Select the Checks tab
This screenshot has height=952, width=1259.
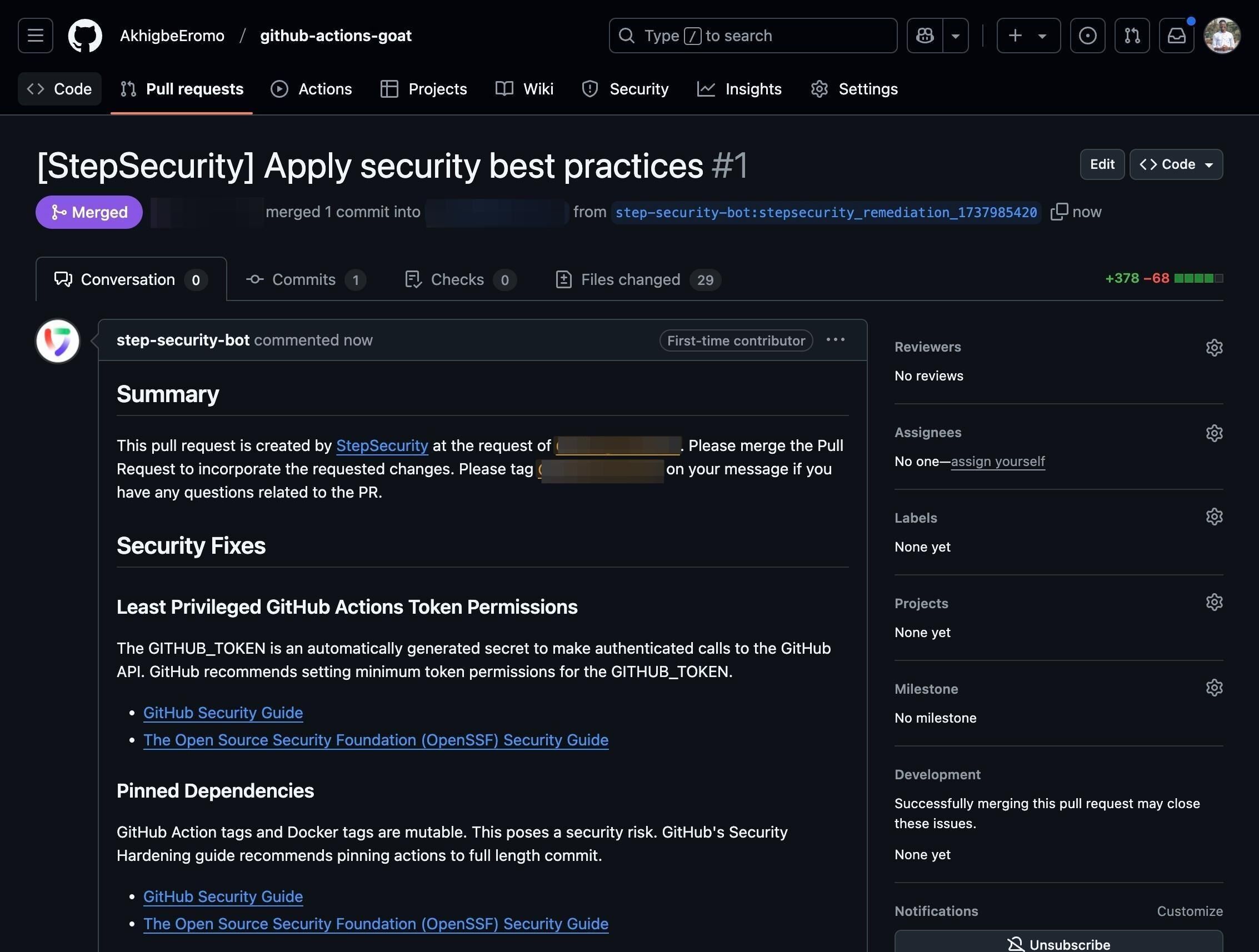point(461,279)
